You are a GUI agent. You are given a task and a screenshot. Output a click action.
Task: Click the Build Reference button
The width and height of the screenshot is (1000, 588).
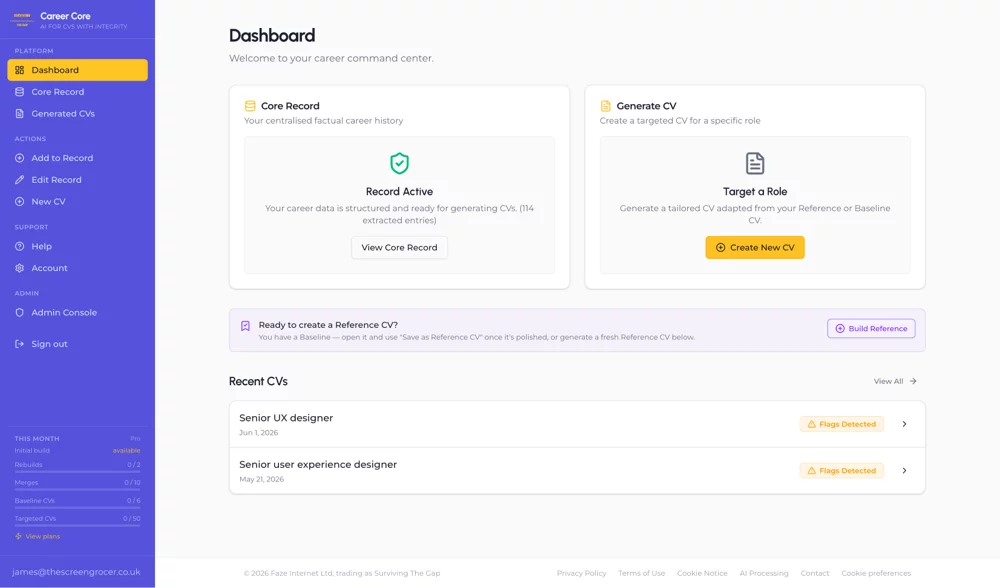pos(871,328)
